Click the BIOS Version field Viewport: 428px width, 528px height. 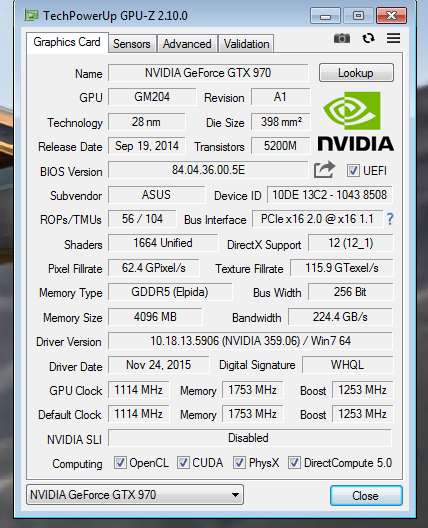point(208,170)
